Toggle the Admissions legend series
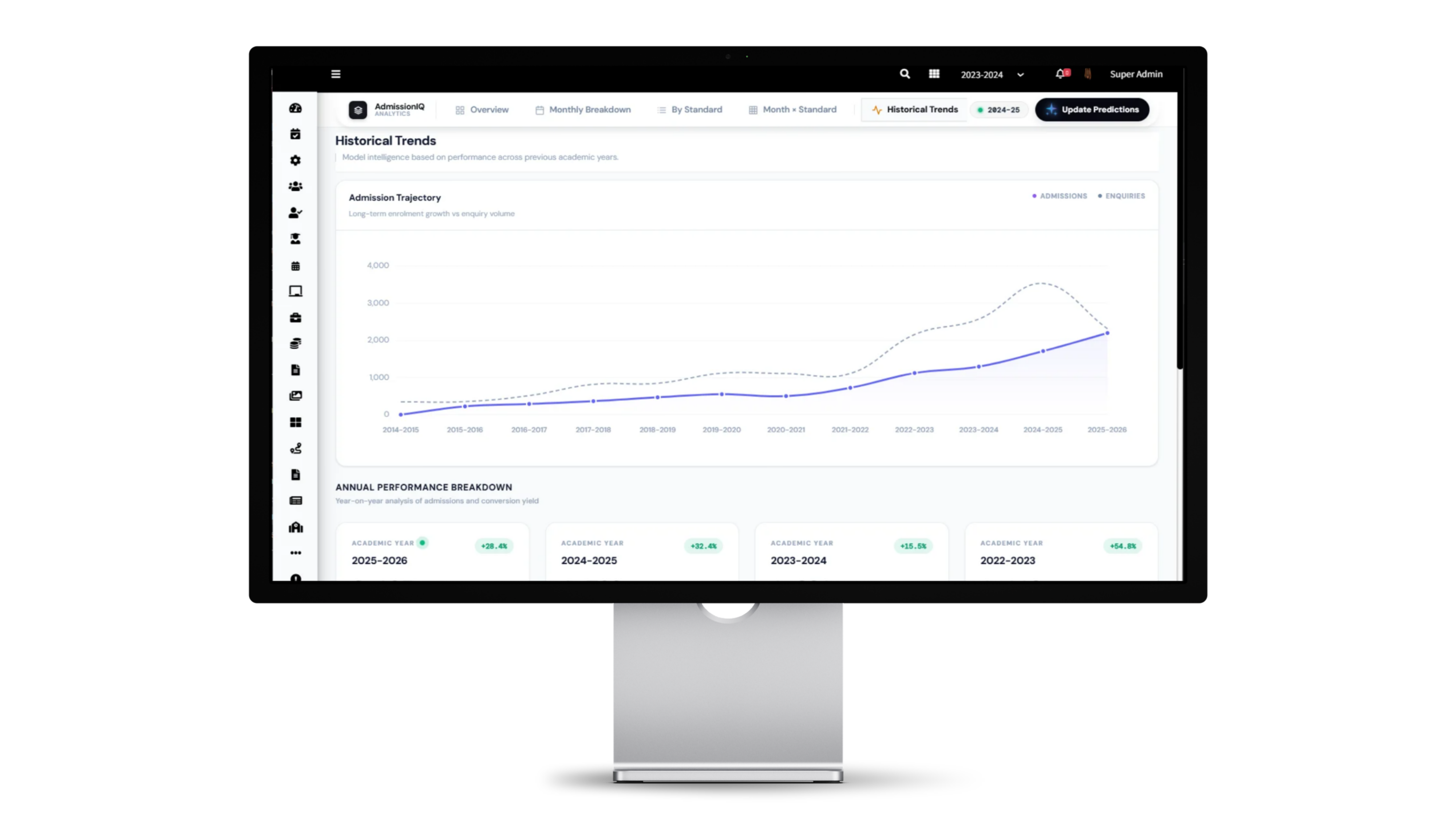This screenshot has width=1456, height=819. pyautogui.click(x=1060, y=196)
